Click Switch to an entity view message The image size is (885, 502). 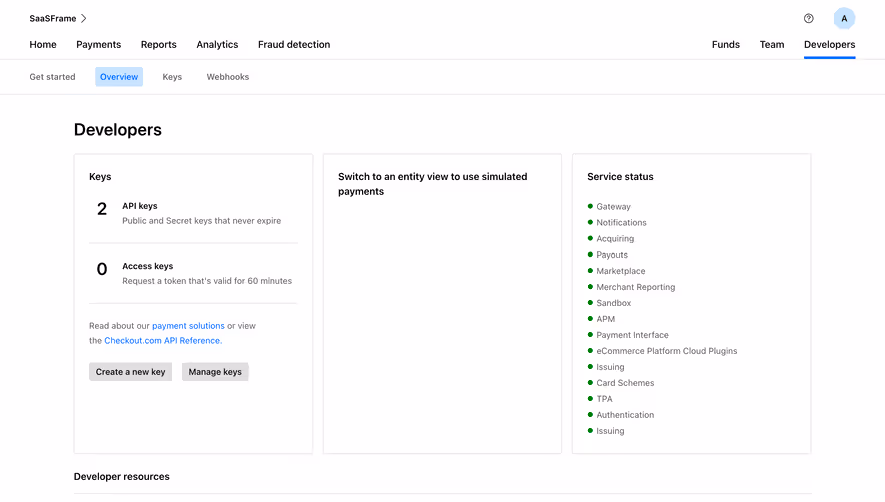click(432, 184)
